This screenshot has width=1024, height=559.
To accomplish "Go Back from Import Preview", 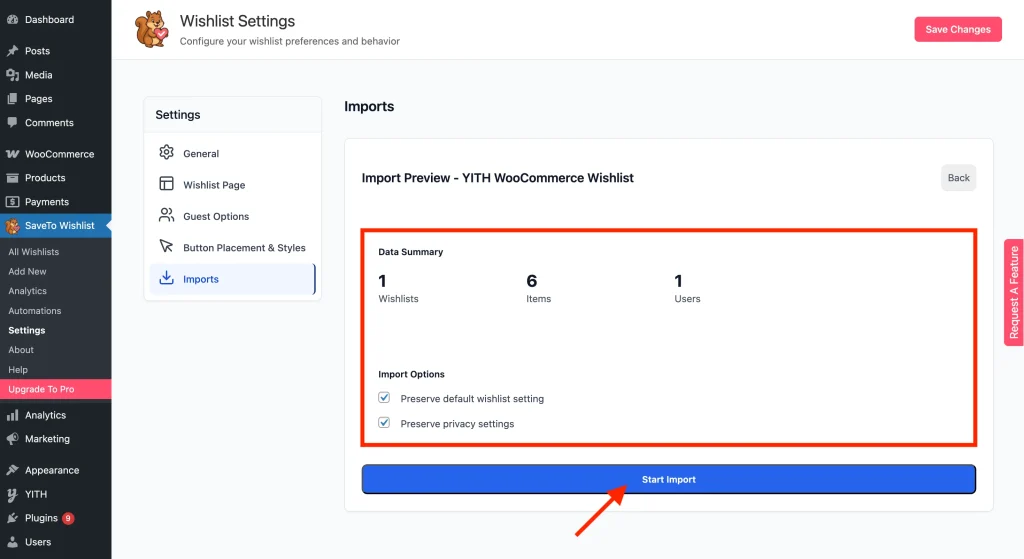I will [x=958, y=178].
